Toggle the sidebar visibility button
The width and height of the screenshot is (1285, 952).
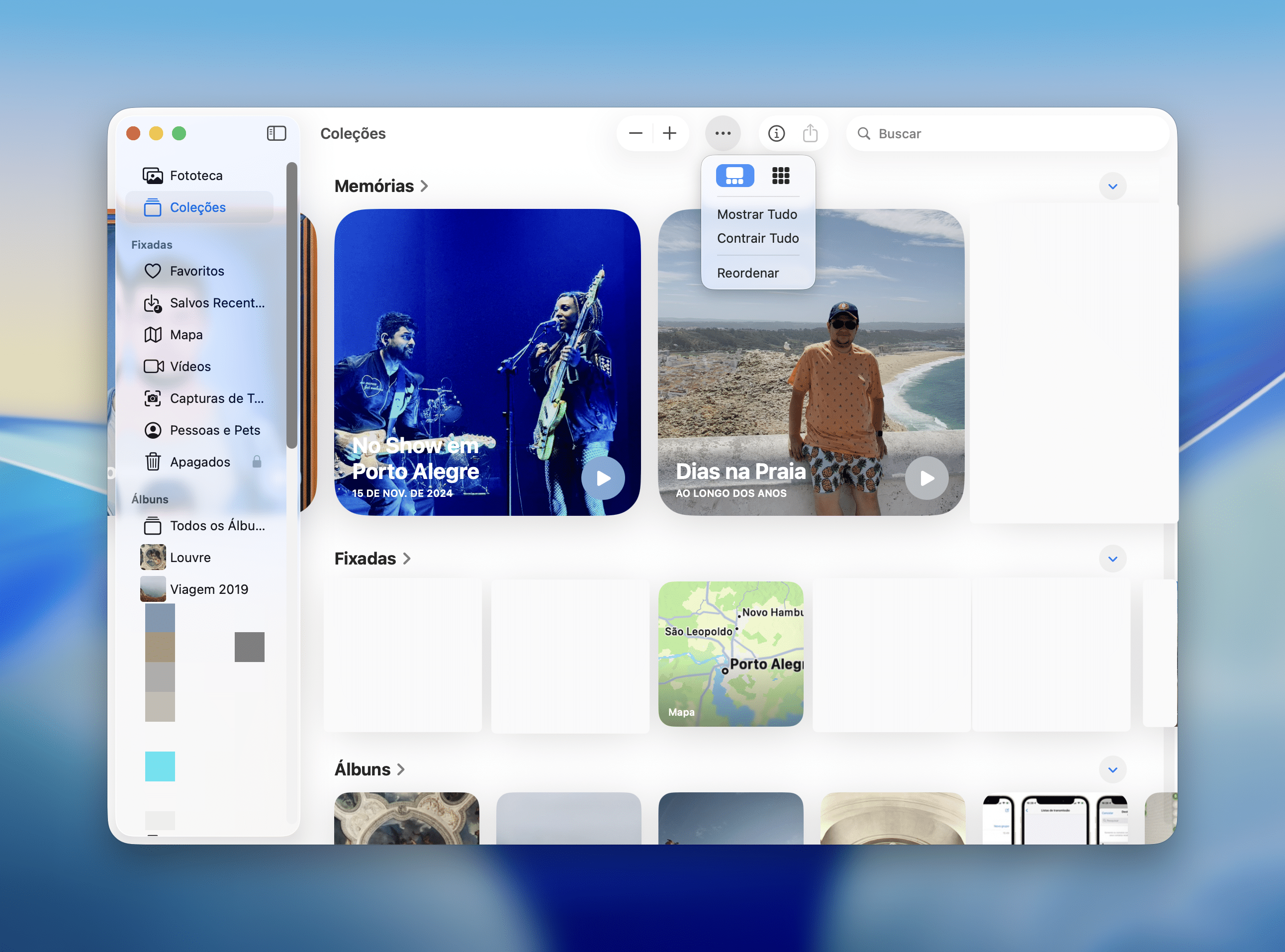click(276, 134)
